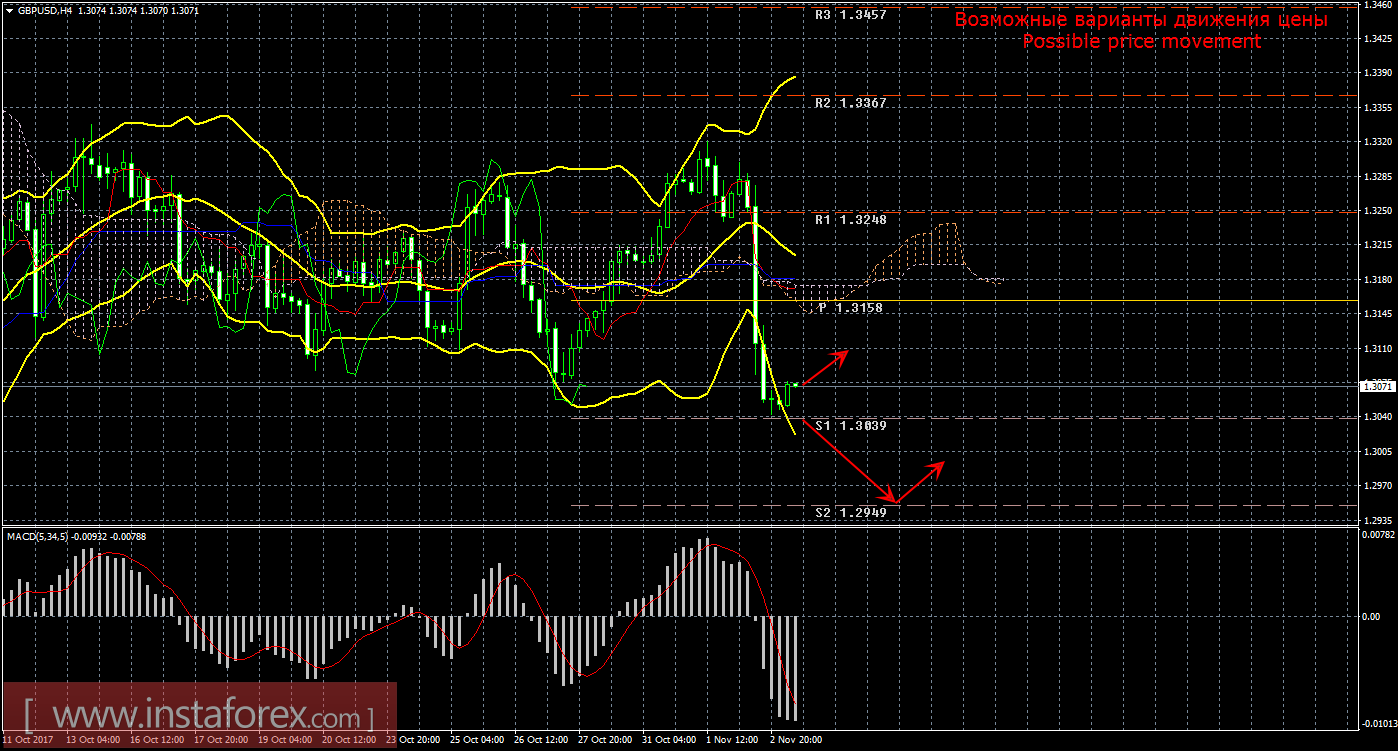Click the 1.3110 price axis value

[1378, 349]
